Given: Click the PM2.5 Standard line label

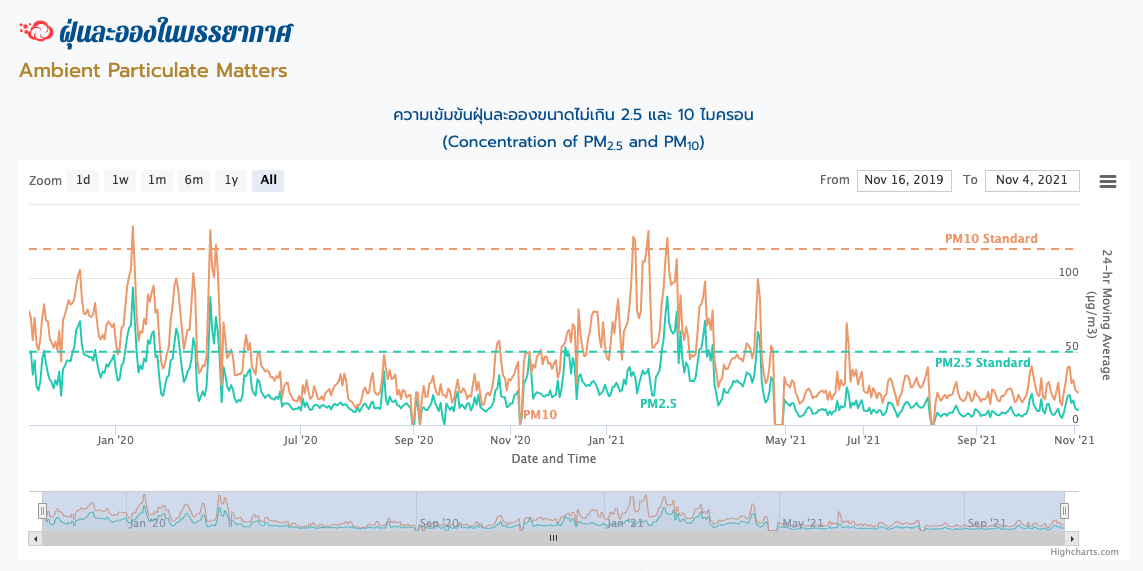Looking at the screenshot, I should point(982,363).
